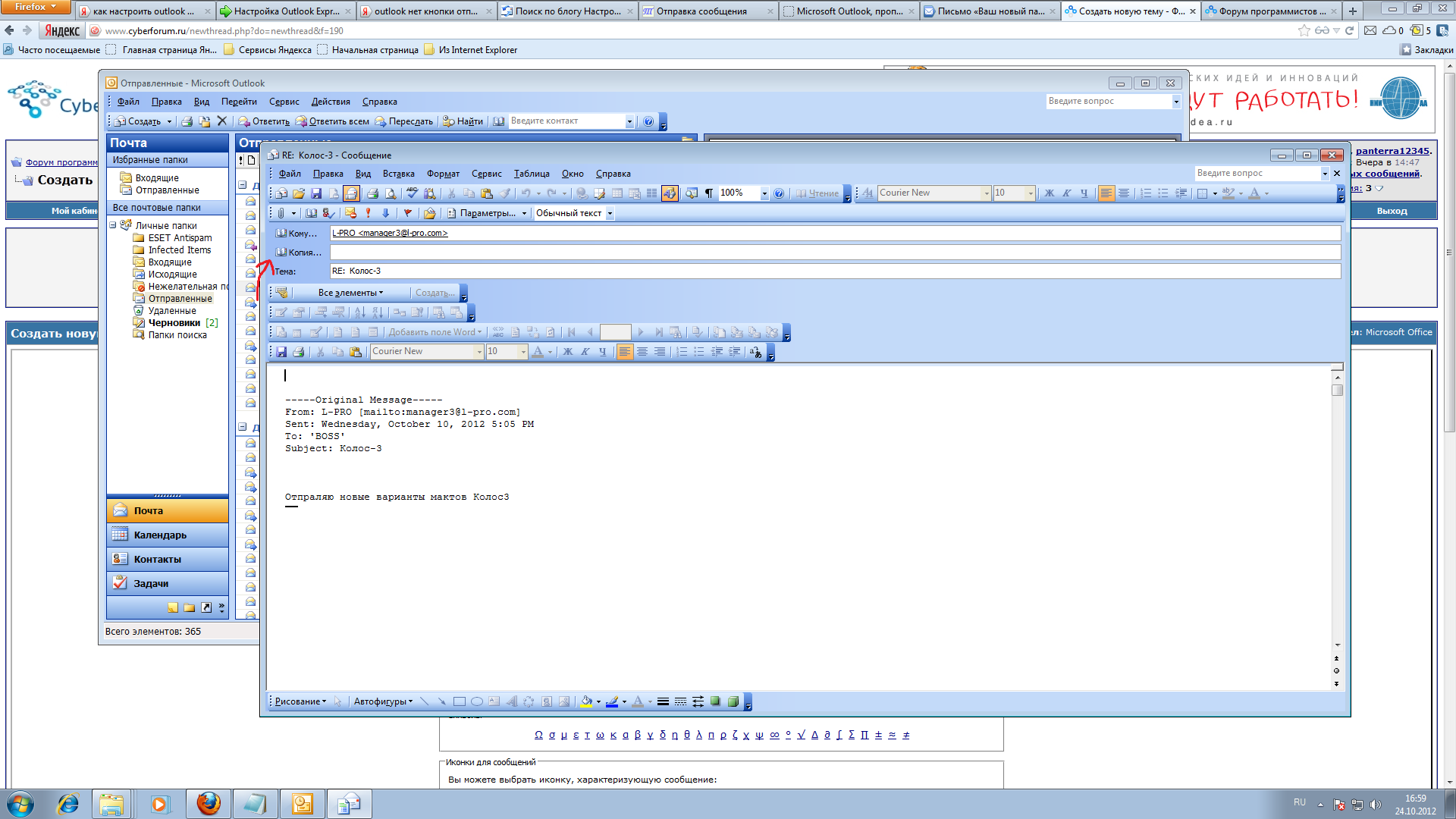Set high importance with red exclamation
The width and height of the screenshot is (1456, 819).
click(368, 213)
